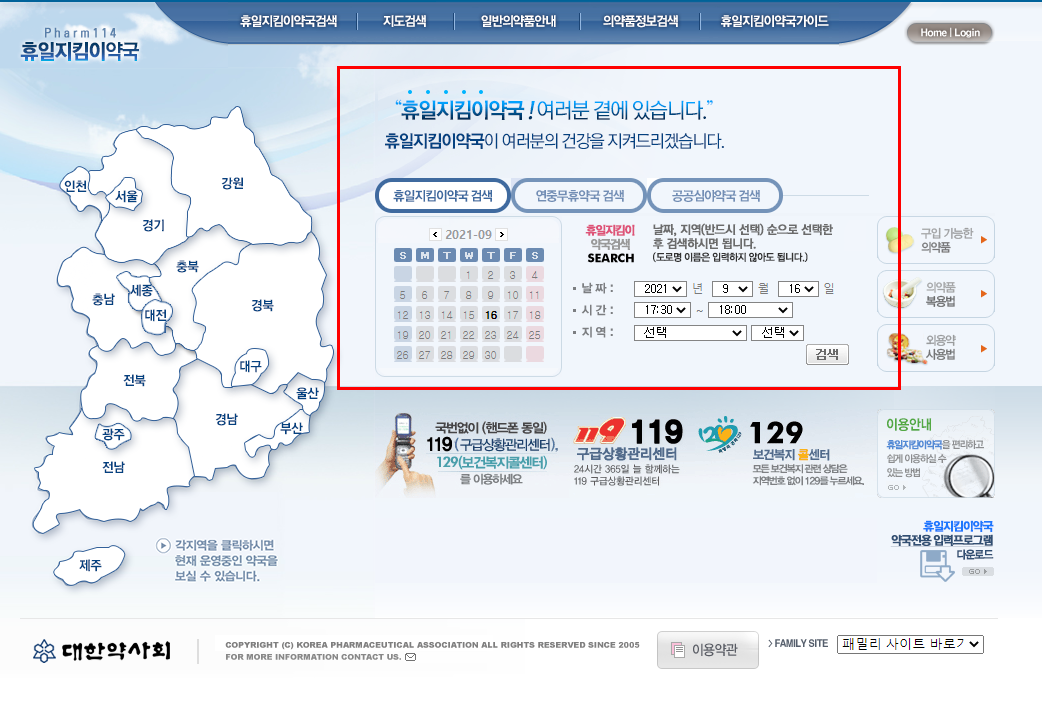Click the Korean Pharmaceutical Association logo
This screenshot has width=1042, height=710.
point(102,651)
